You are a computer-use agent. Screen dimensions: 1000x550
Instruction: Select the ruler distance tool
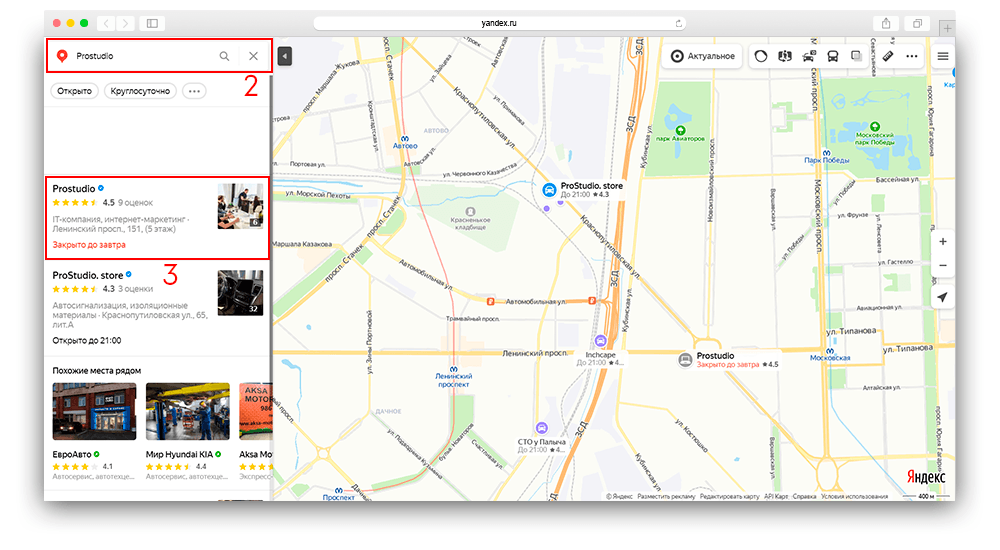tap(888, 56)
